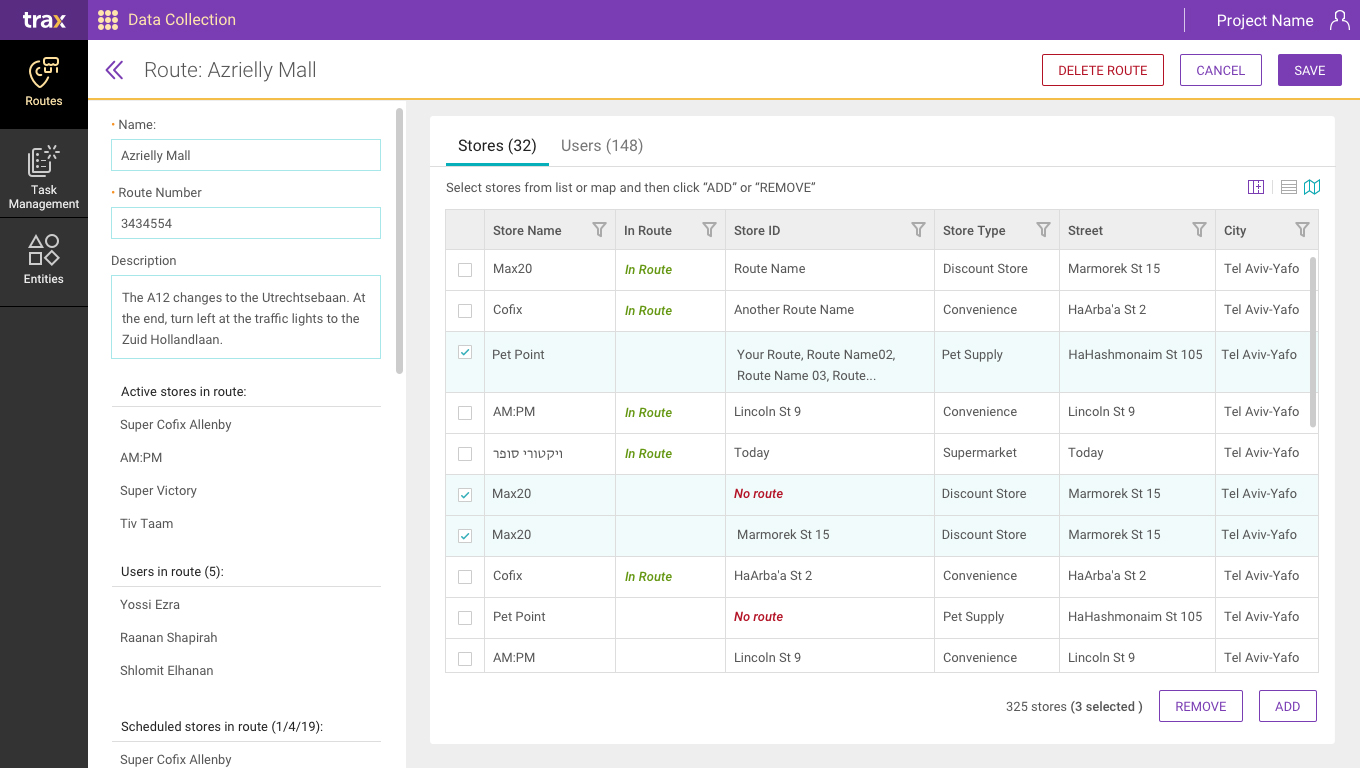Open the Store Name column filter
Image resolution: width=1360 pixels, height=768 pixels.
(x=599, y=230)
